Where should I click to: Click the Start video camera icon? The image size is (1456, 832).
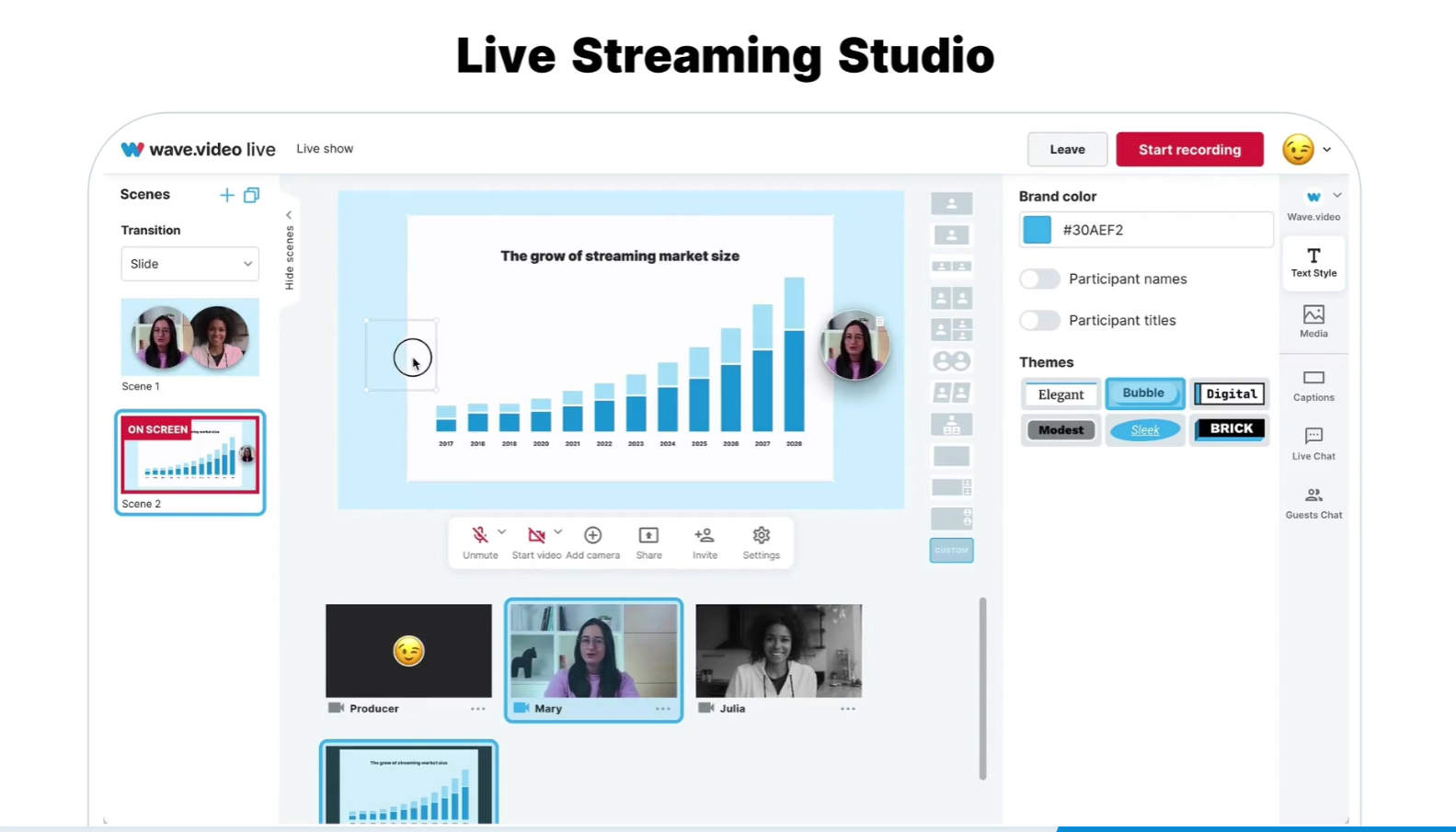coord(536,536)
